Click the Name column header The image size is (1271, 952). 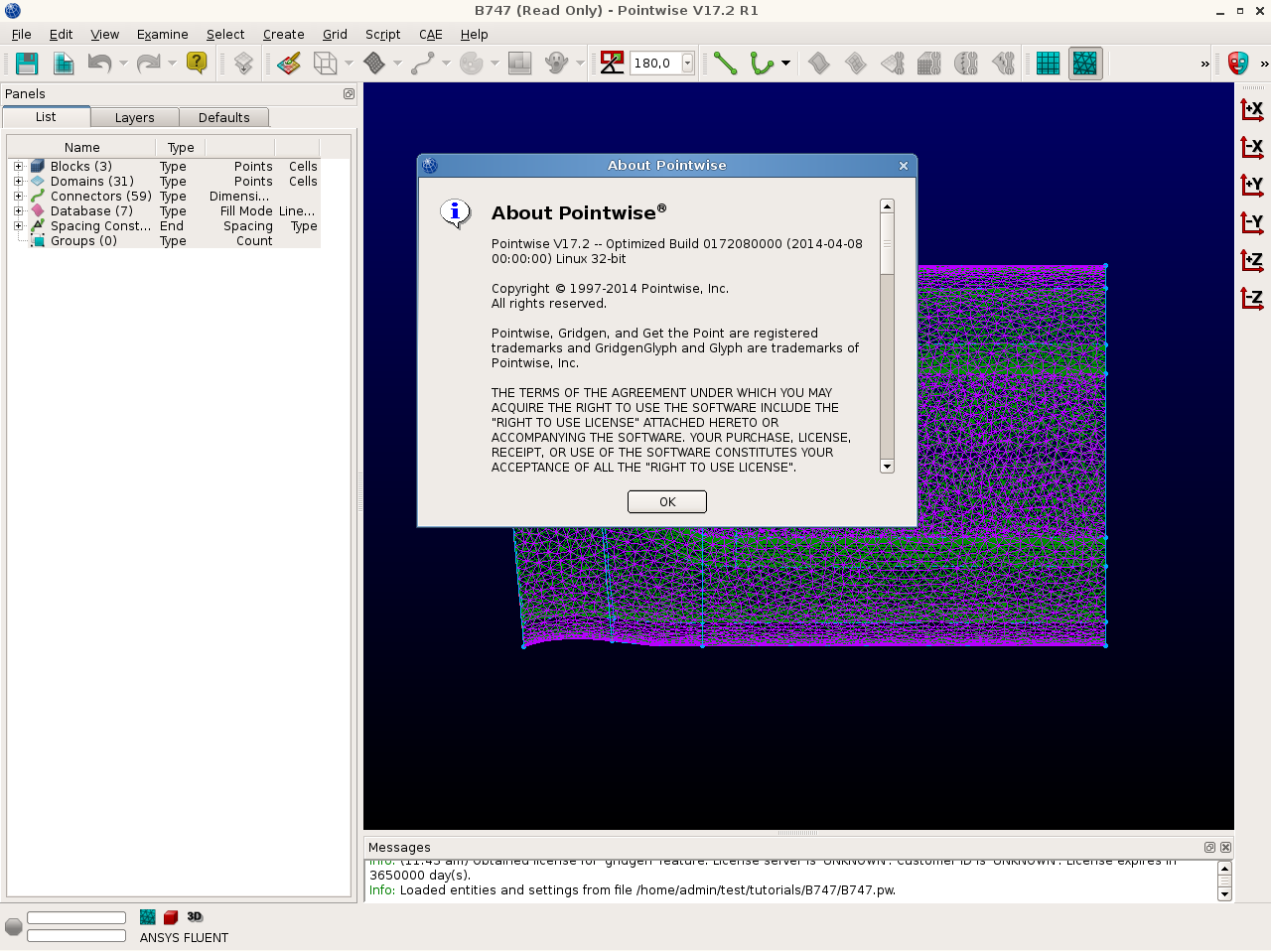[x=82, y=147]
